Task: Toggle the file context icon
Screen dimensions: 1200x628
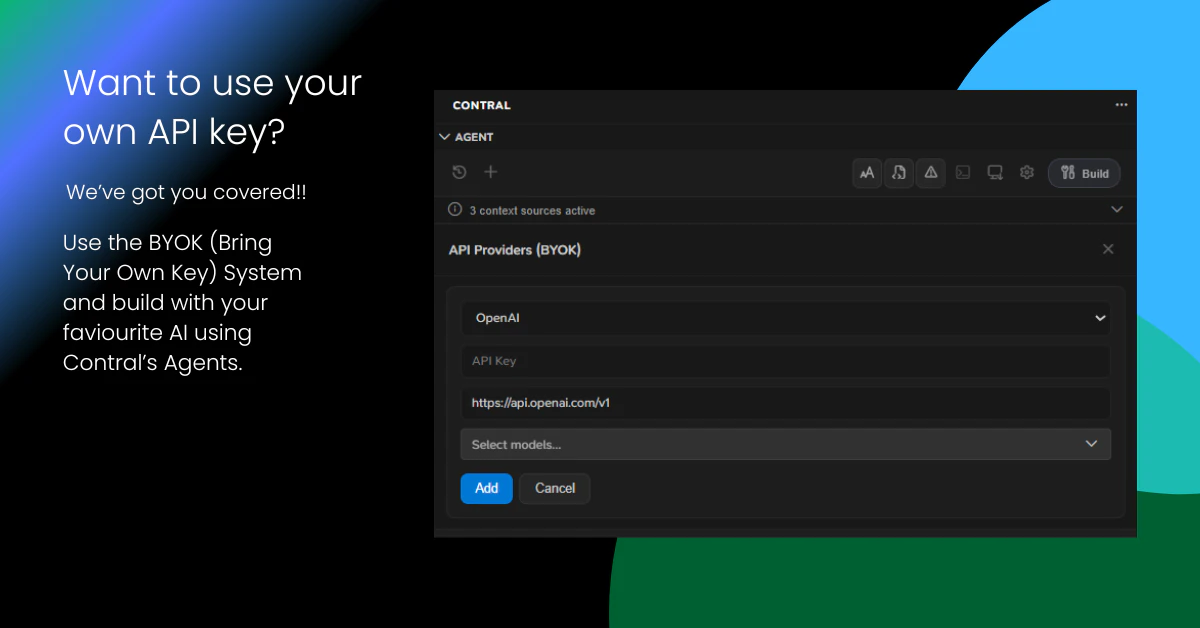Action: point(899,173)
